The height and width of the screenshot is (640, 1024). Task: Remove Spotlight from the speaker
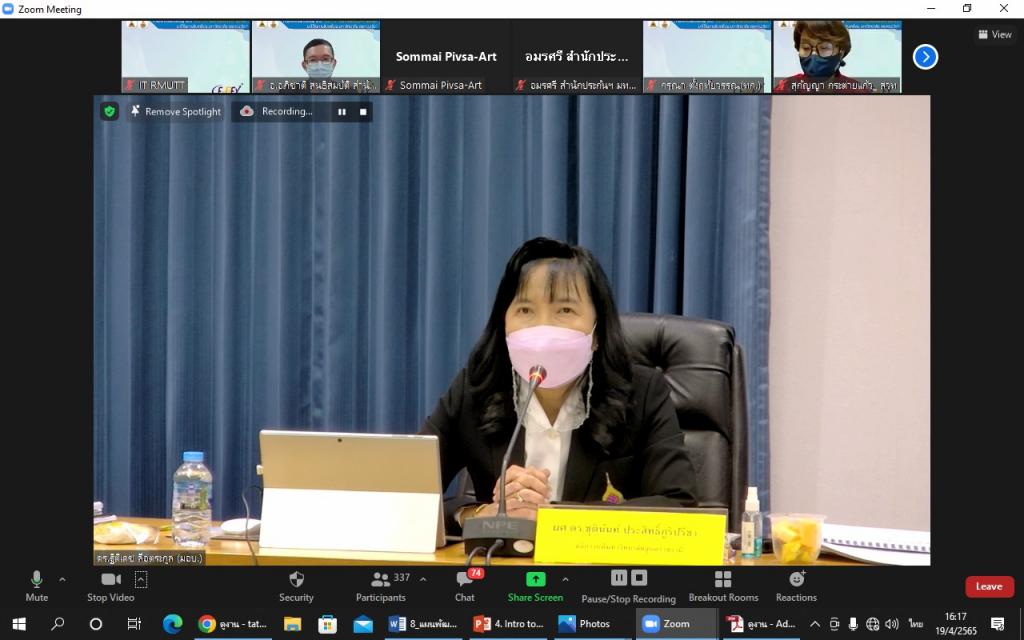click(x=176, y=112)
